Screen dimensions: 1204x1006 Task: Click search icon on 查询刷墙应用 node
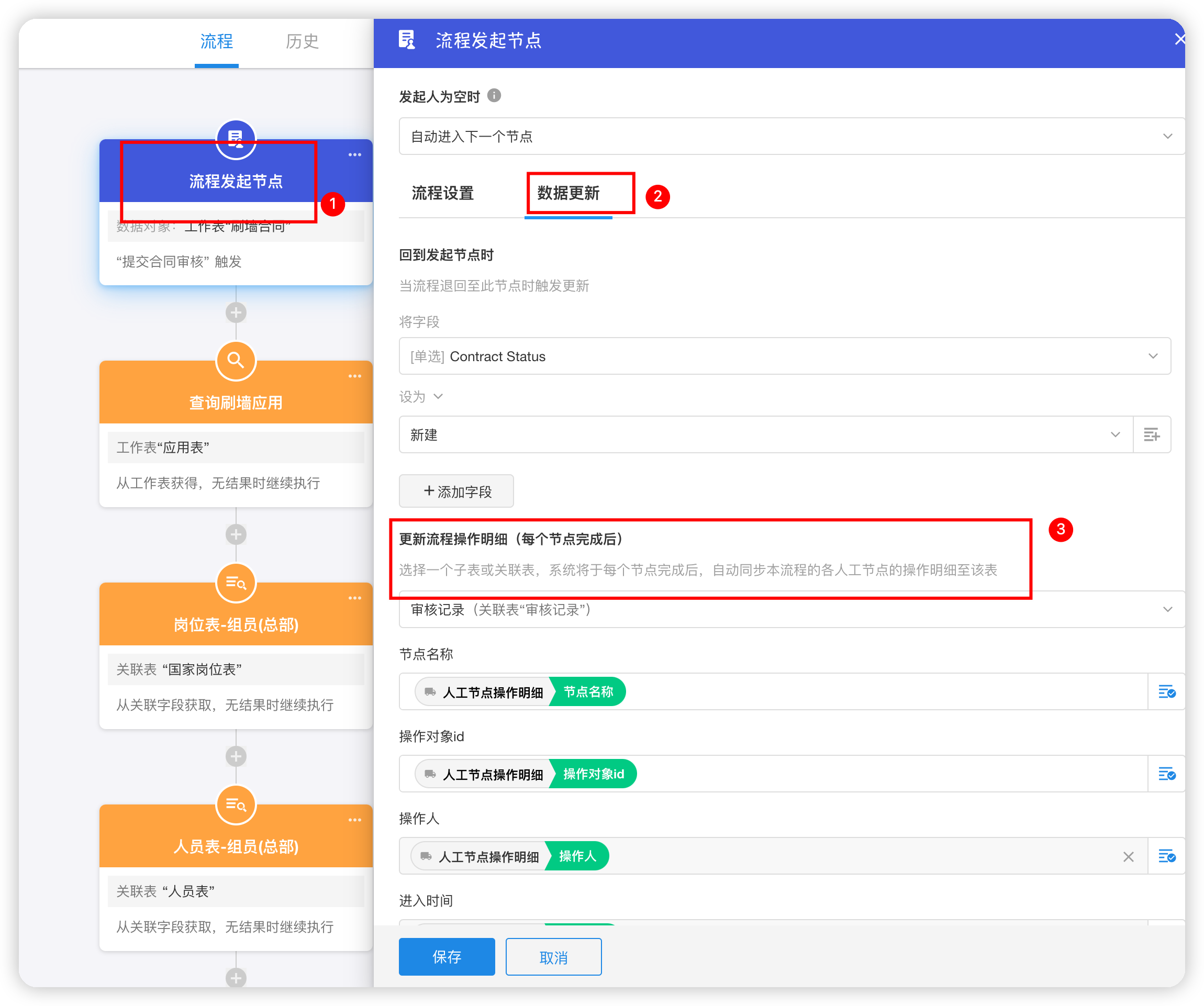tap(236, 361)
